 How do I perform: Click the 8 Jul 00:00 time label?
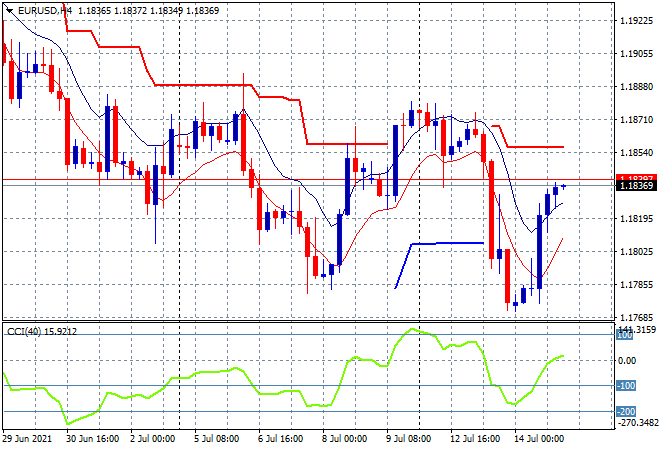(344, 439)
